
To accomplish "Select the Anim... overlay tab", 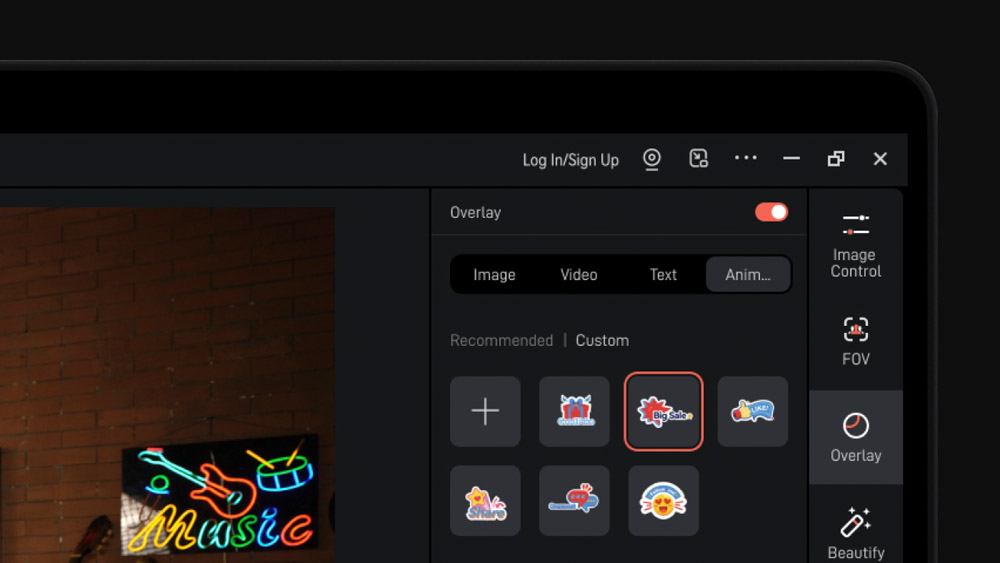I will pos(748,275).
